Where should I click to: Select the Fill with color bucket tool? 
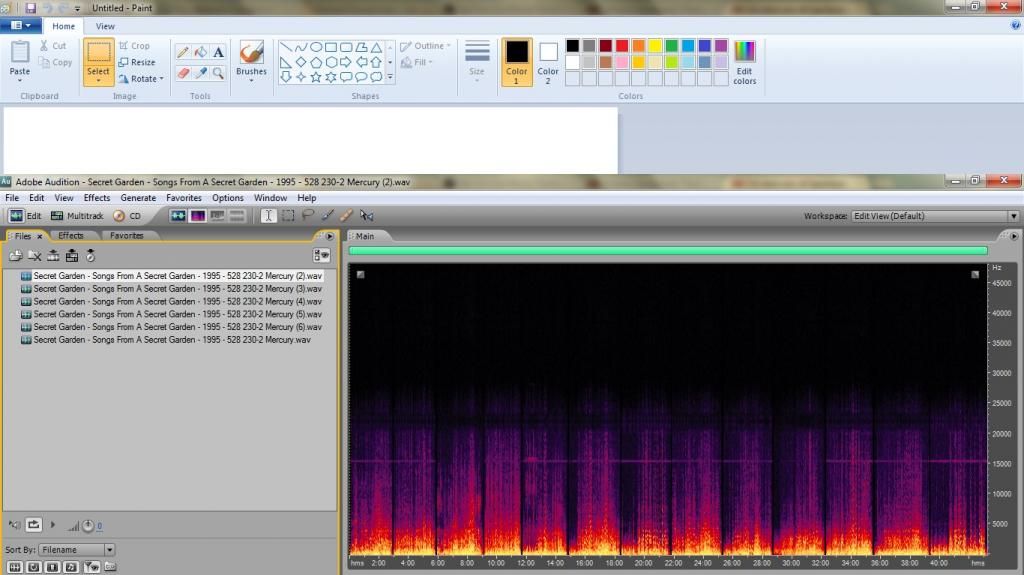click(200, 52)
